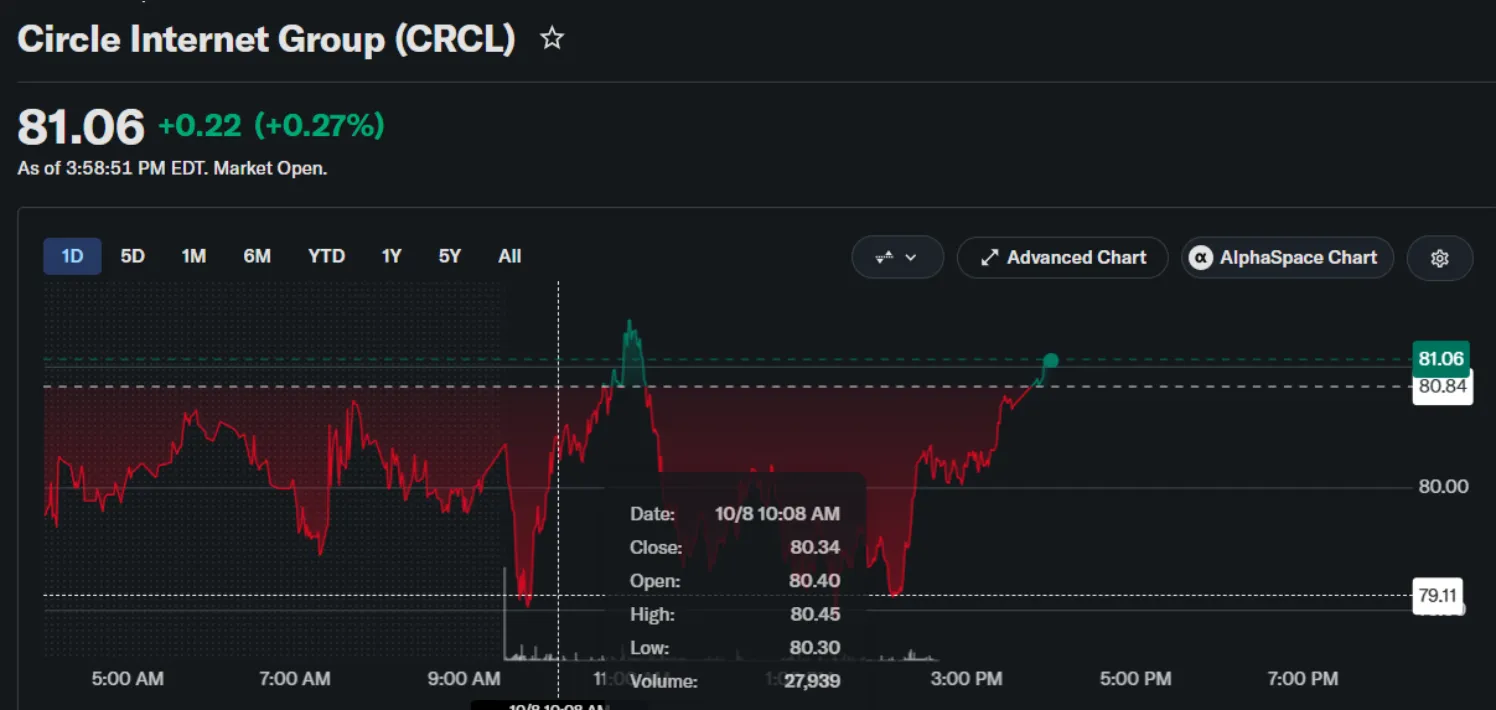This screenshot has height=710, width=1496.
Task: Open chart settings gear icon
Action: pos(1440,258)
